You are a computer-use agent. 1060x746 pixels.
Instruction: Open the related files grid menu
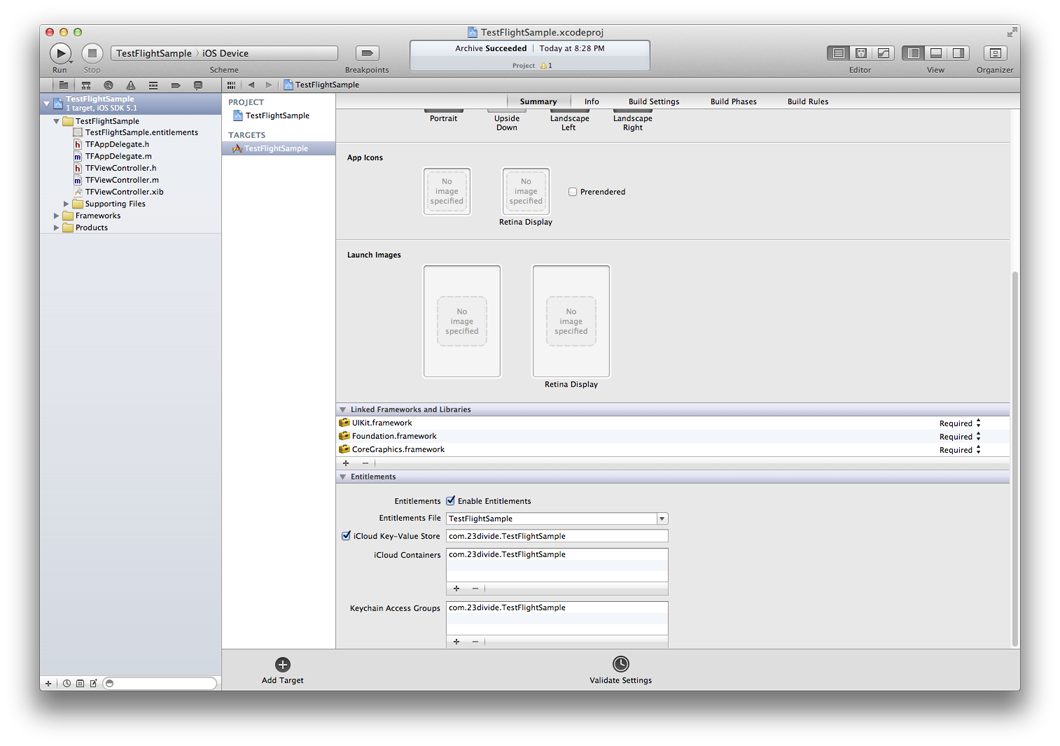231,85
